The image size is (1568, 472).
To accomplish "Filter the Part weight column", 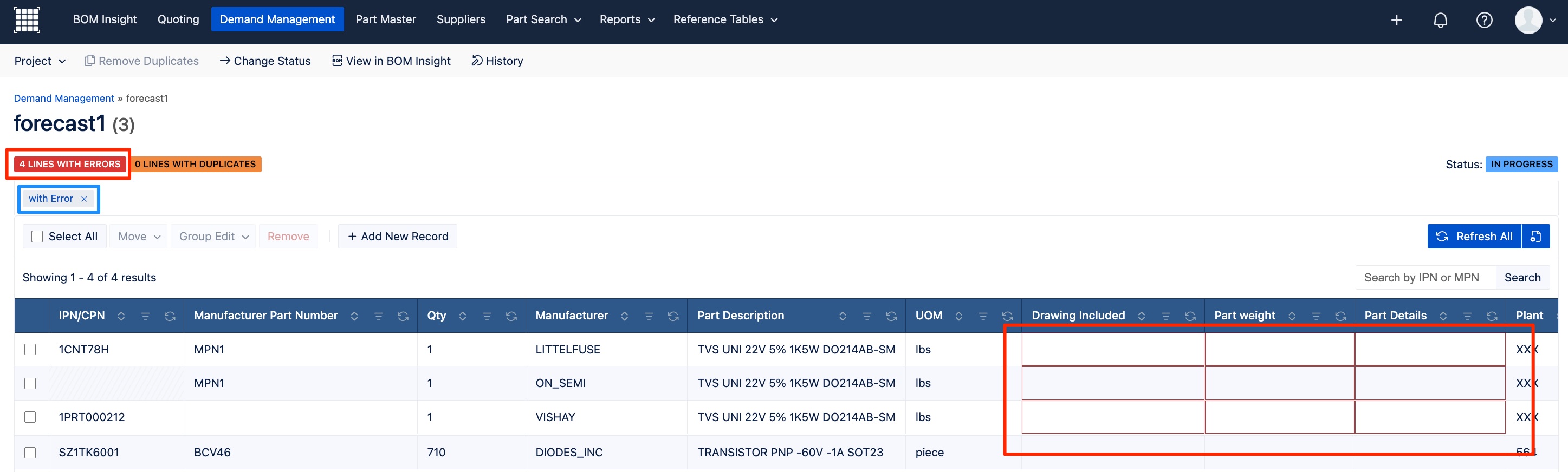I will [x=1317, y=316].
